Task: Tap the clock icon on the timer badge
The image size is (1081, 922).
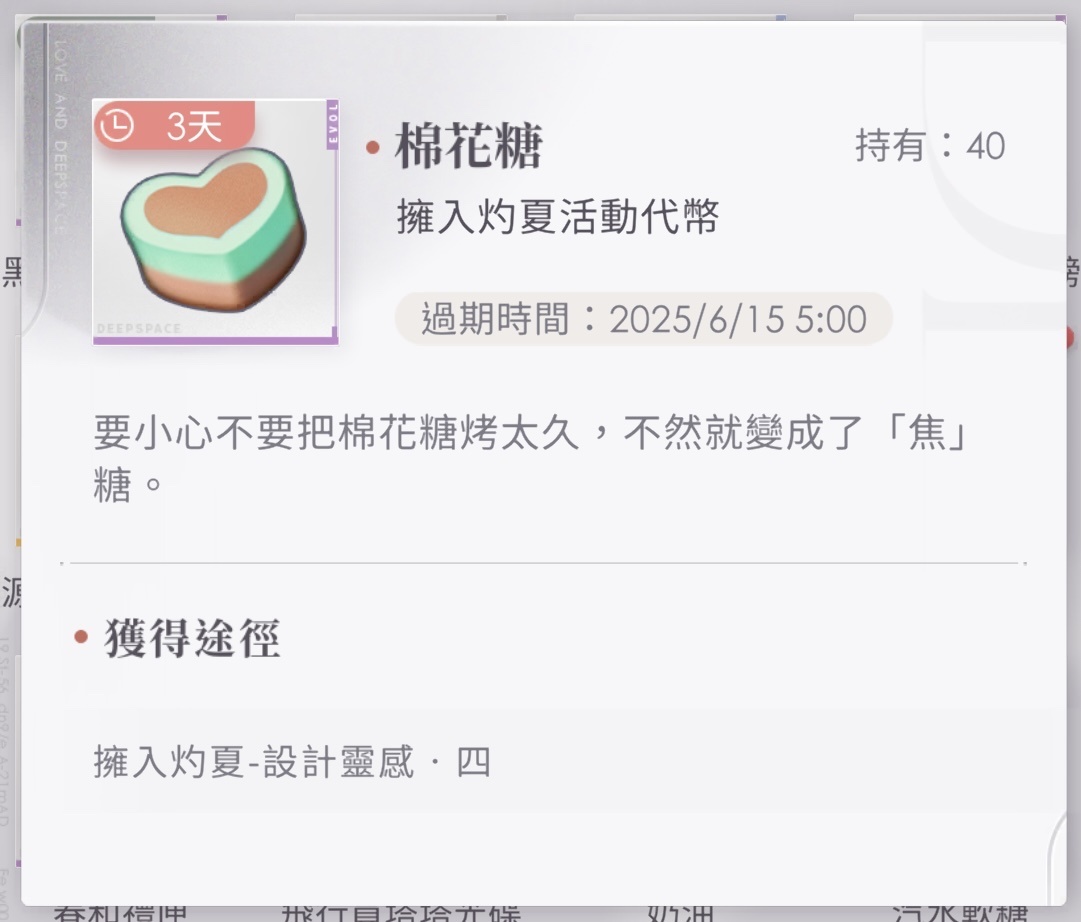Action: pos(117,126)
